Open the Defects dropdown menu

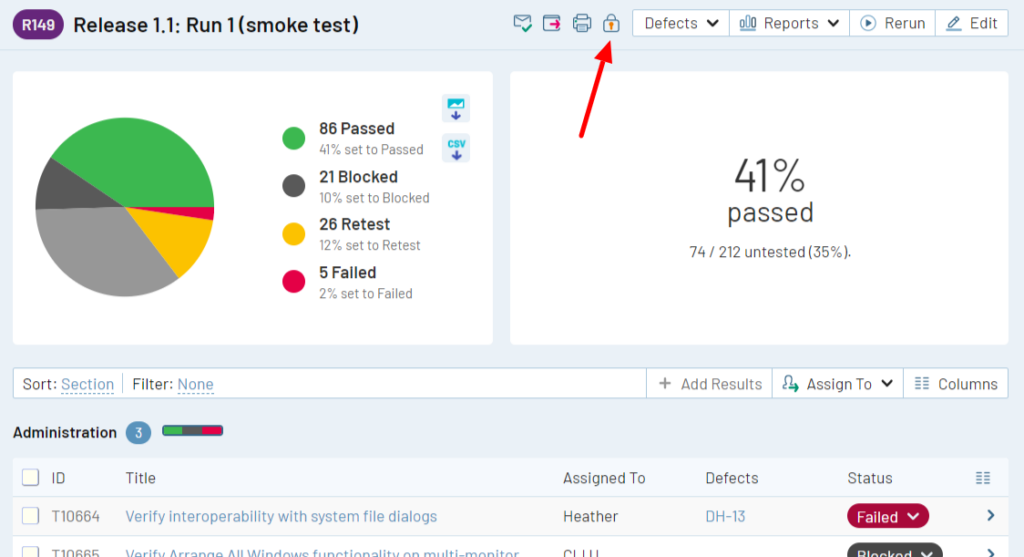(x=681, y=23)
